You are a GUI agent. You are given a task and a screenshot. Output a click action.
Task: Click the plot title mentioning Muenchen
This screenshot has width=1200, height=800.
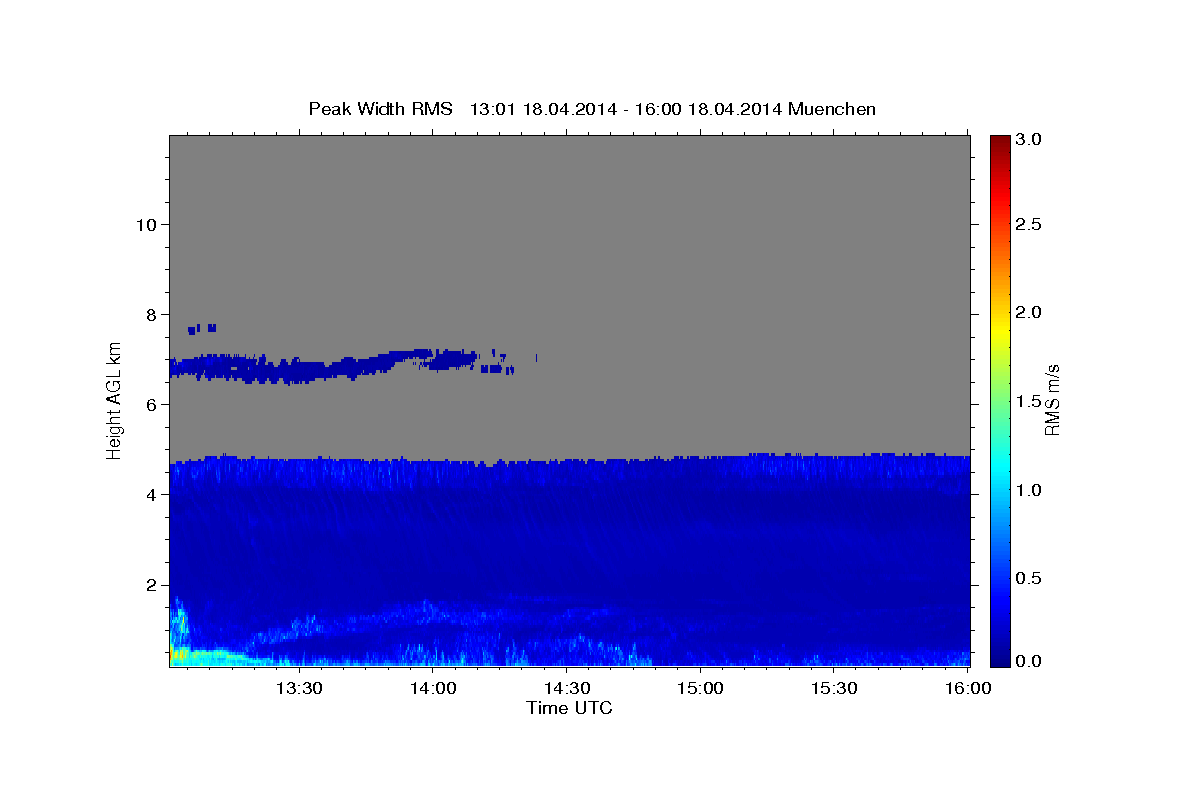pos(592,108)
